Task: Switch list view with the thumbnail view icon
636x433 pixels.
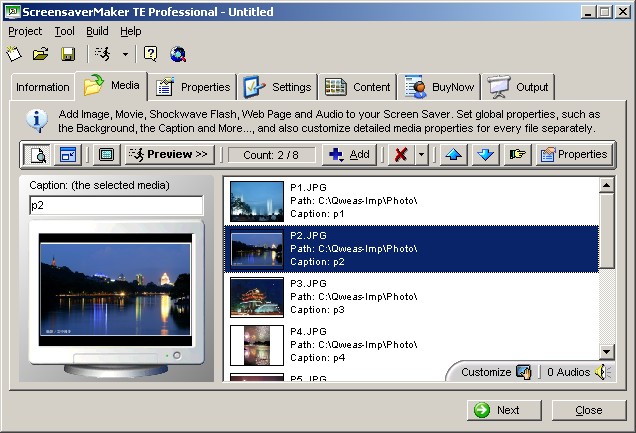Action: point(106,154)
